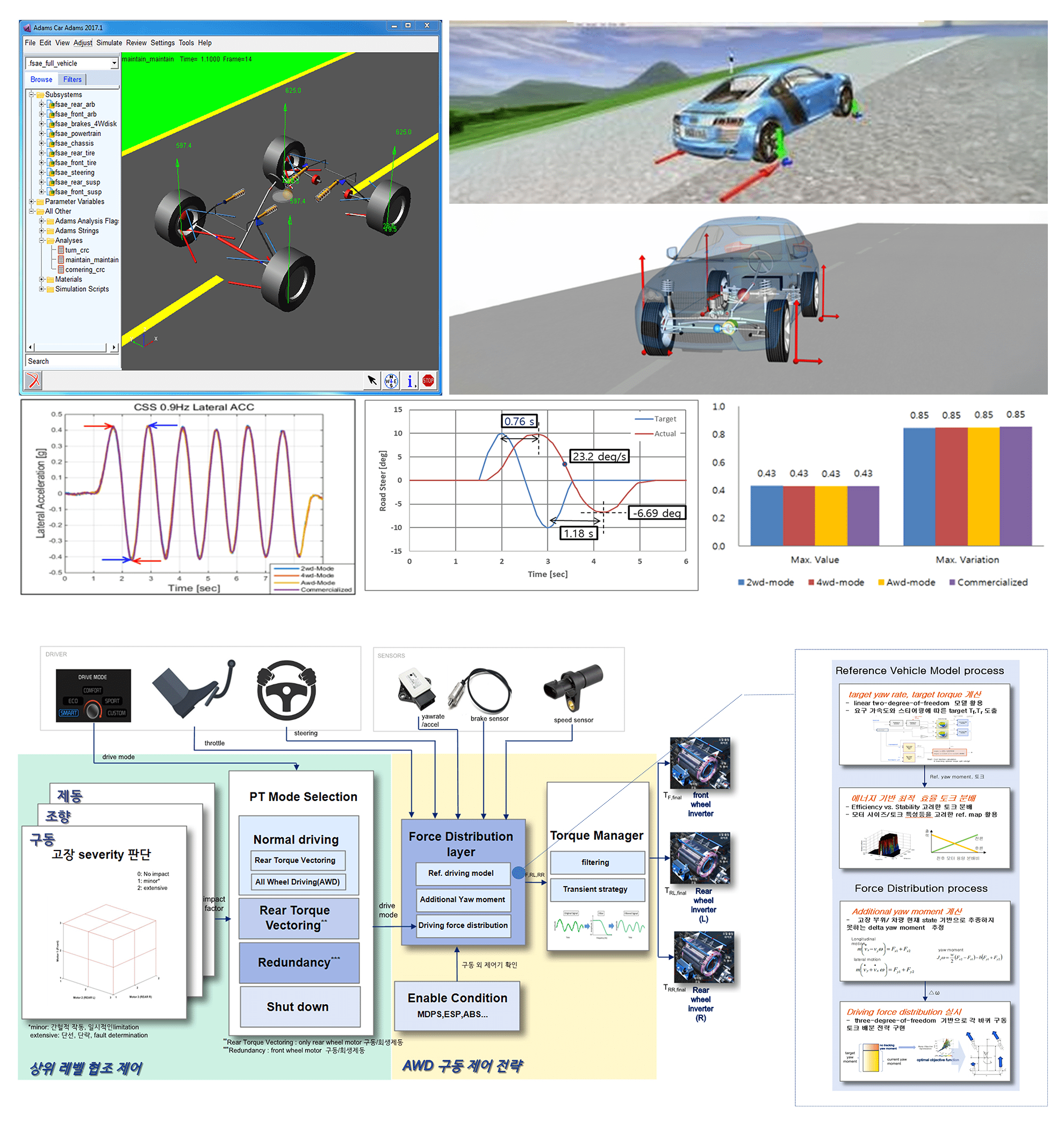Image resolution: width=1064 pixels, height=1129 pixels.
Task: Collapse the Analyses folder node
Action: pos(41,241)
